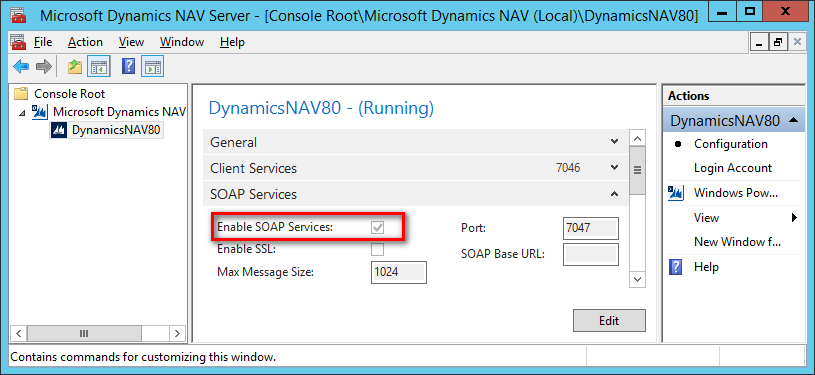Click the Max Message Size field 1024
Image resolution: width=815 pixels, height=375 pixels.
pyautogui.click(x=399, y=272)
